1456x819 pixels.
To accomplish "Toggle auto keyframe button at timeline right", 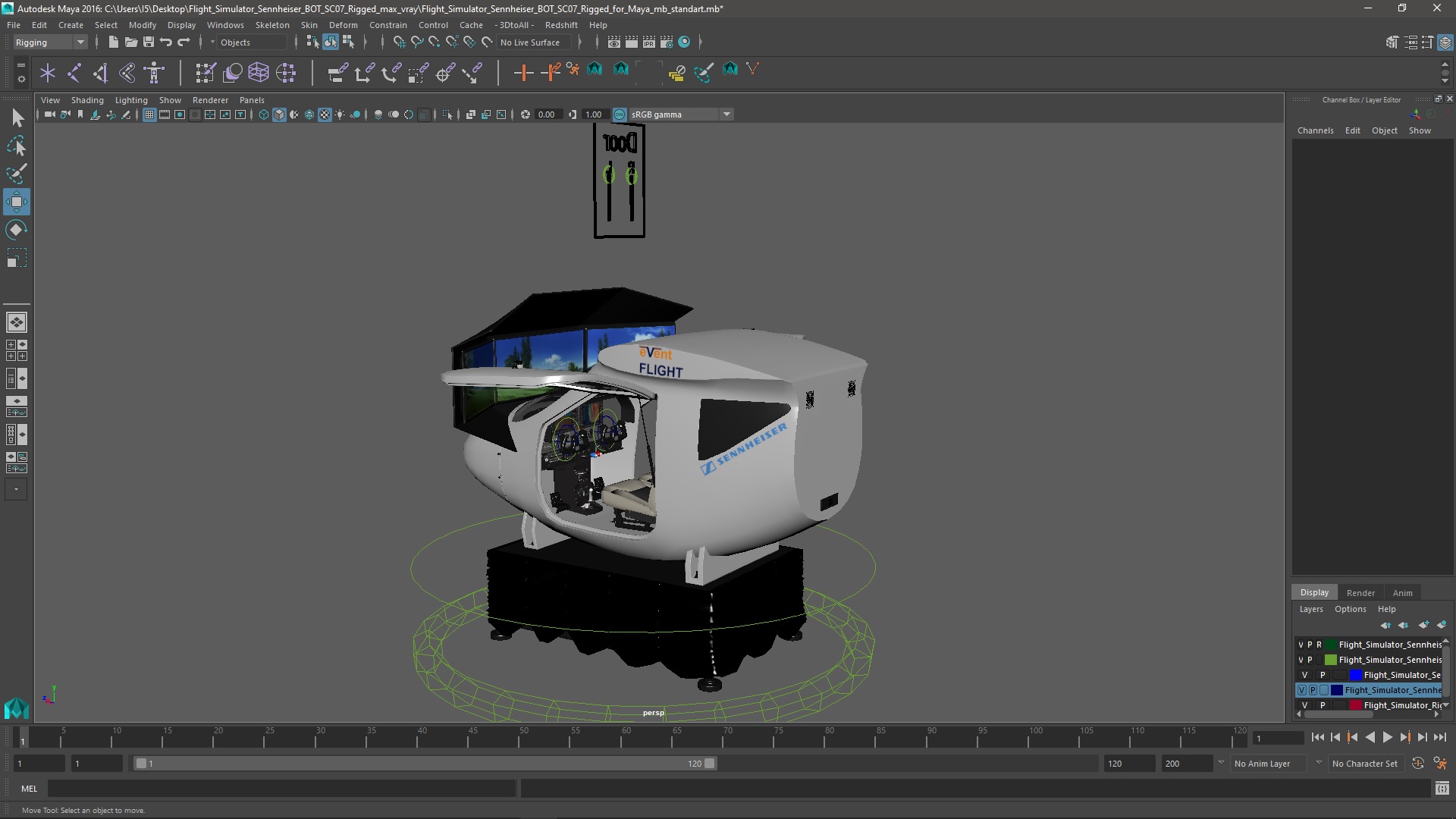I will (1418, 764).
